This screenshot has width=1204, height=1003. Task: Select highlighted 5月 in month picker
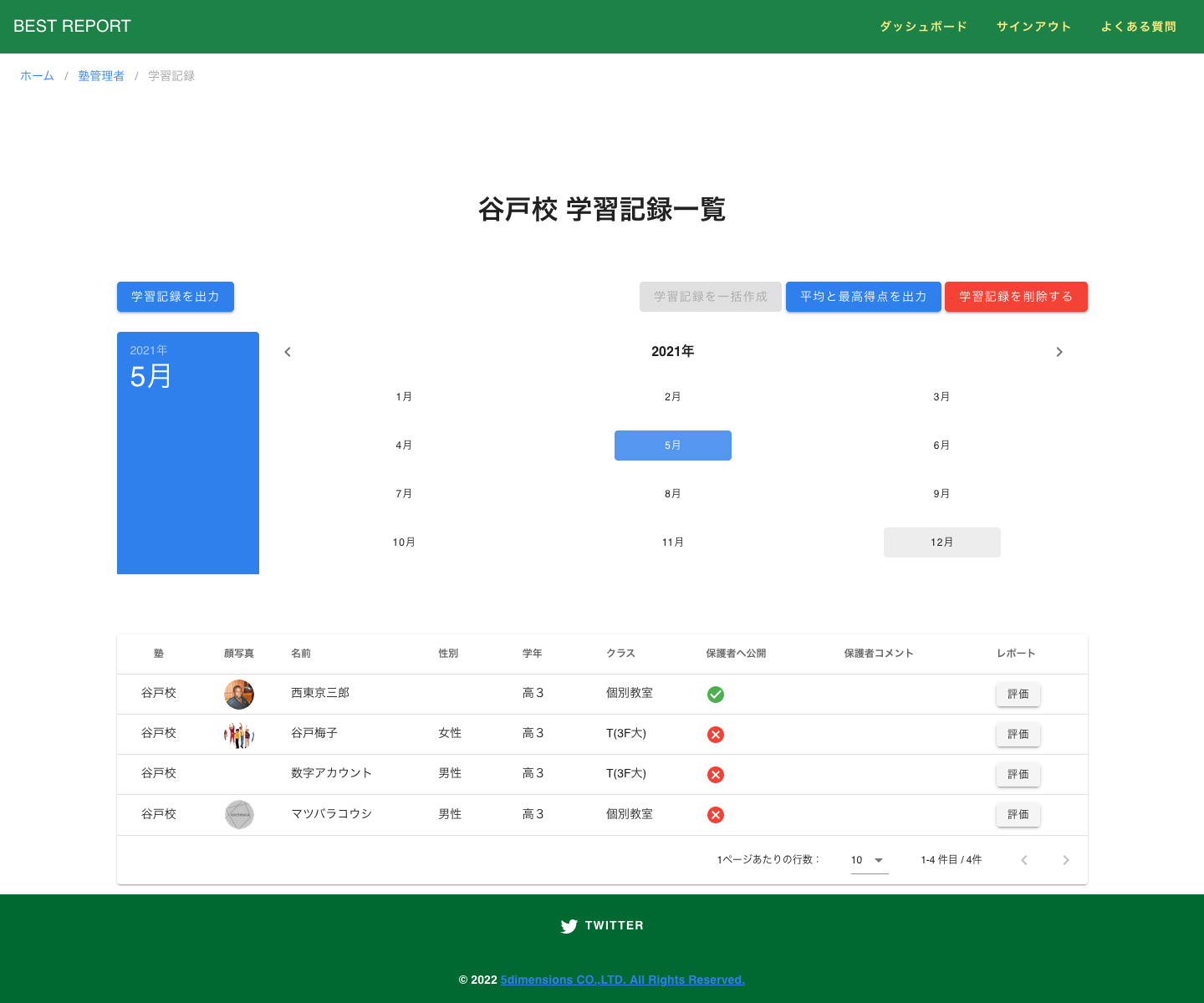pos(673,445)
